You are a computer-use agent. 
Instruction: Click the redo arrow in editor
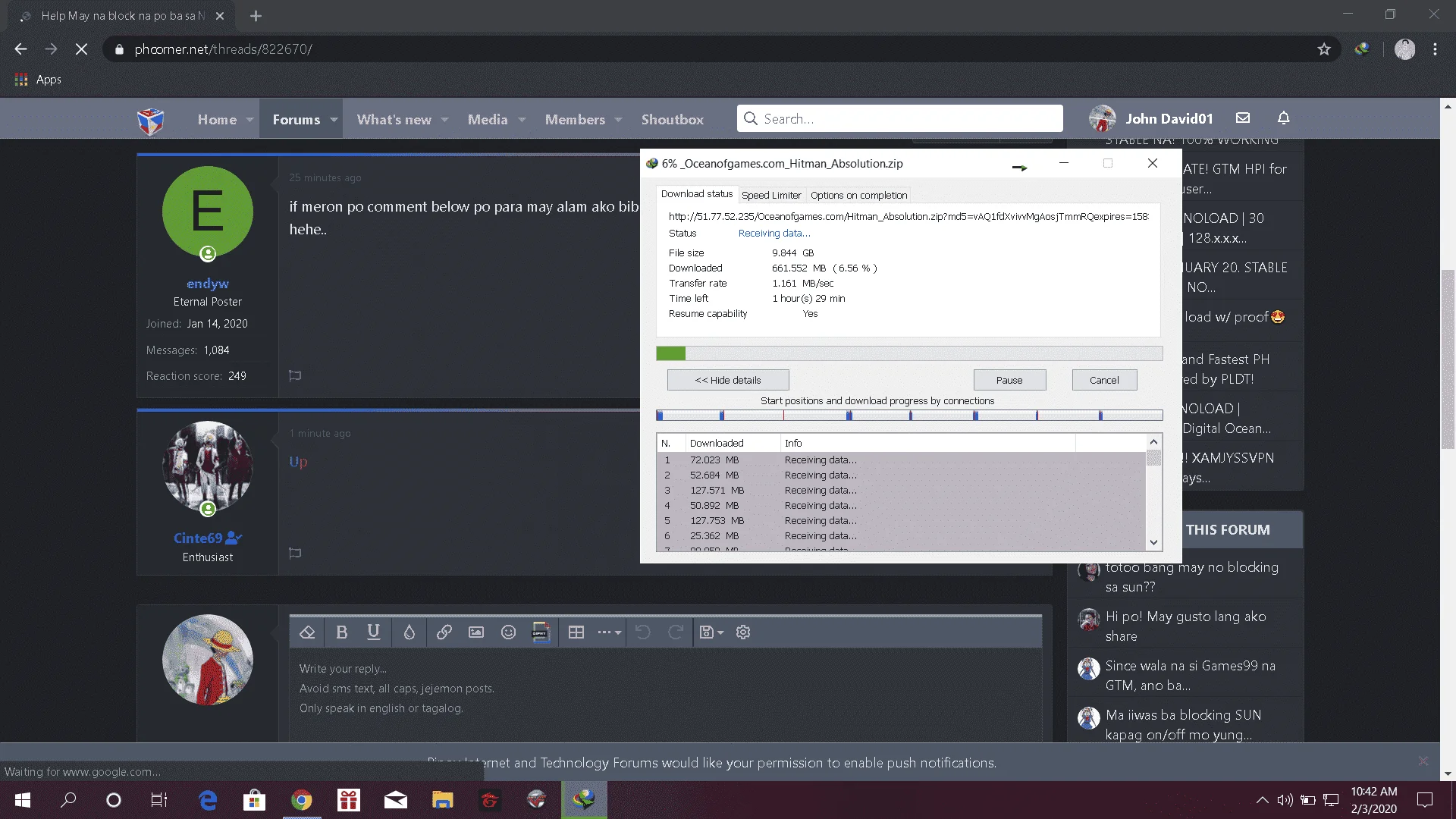(x=676, y=632)
